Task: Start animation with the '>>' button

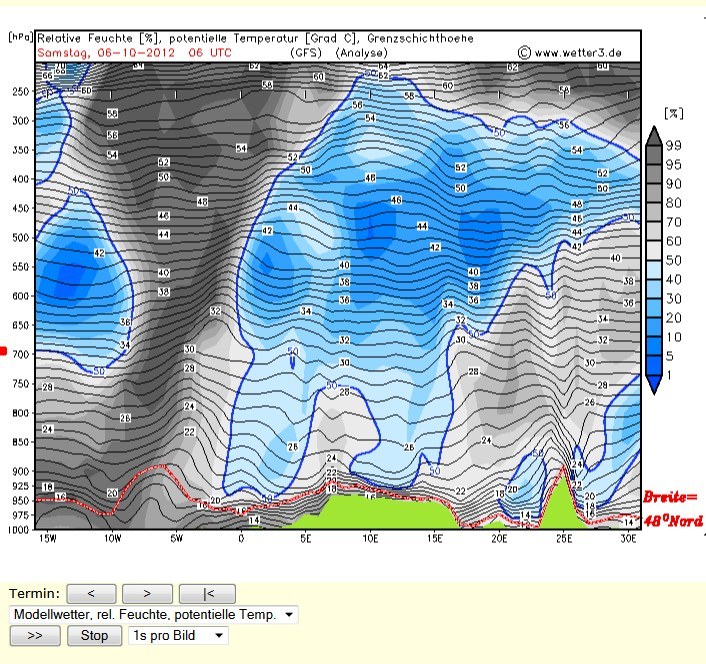Action: 34,635
